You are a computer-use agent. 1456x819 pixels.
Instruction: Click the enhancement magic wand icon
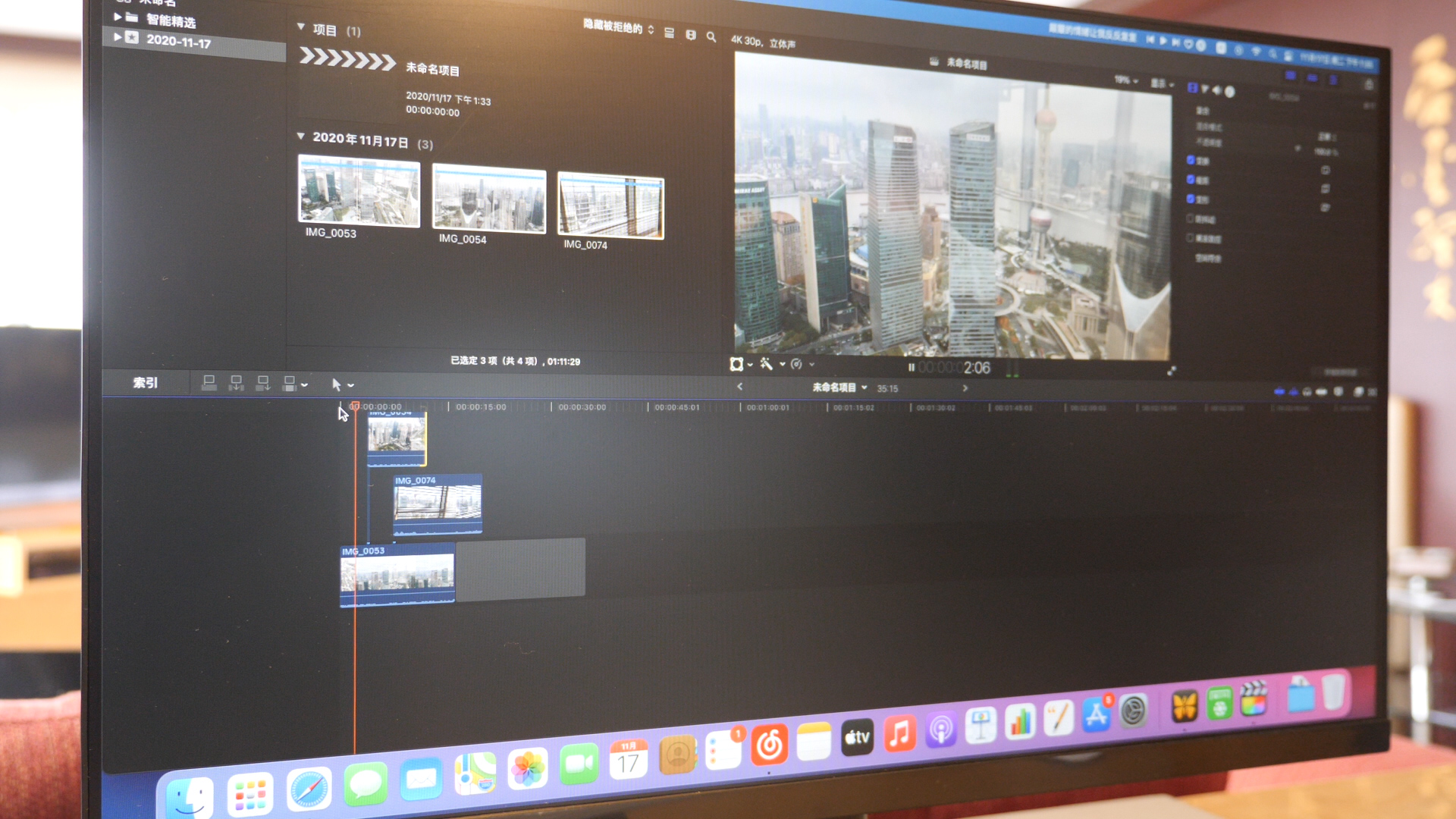tap(767, 365)
